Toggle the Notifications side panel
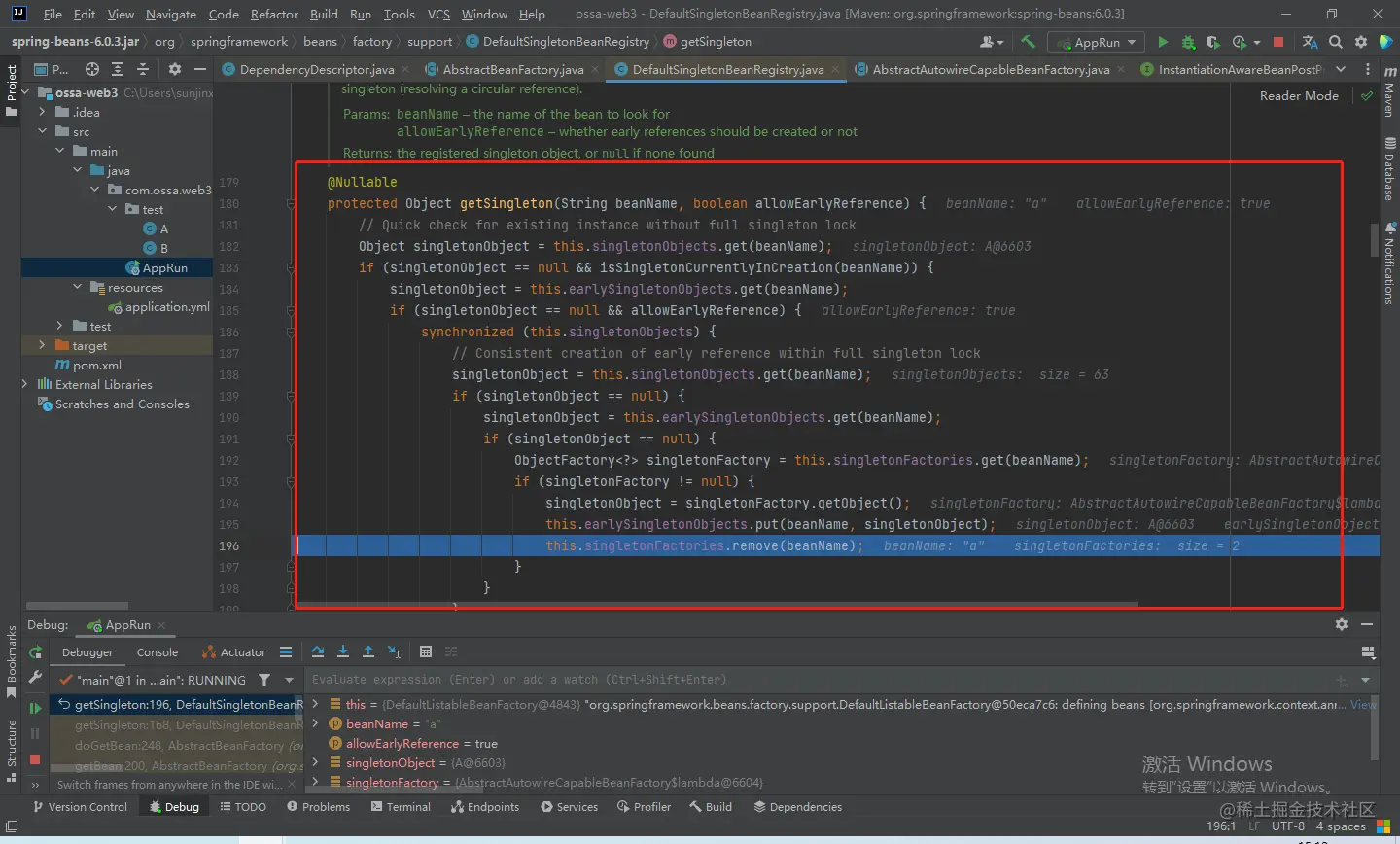The image size is (1400, 844). coord(1389,263)
